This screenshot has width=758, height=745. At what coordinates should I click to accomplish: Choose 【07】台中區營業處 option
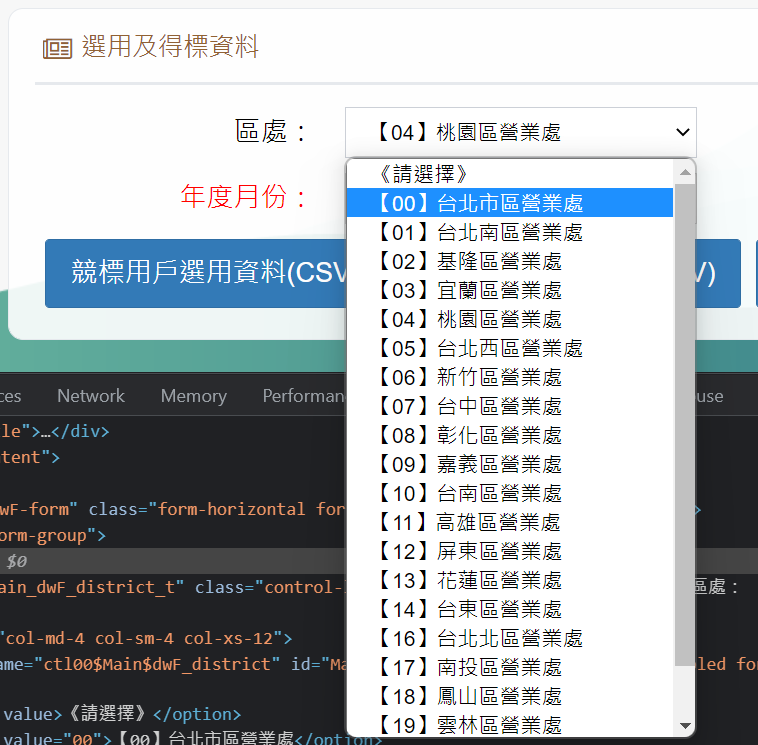tap(510, 406)
